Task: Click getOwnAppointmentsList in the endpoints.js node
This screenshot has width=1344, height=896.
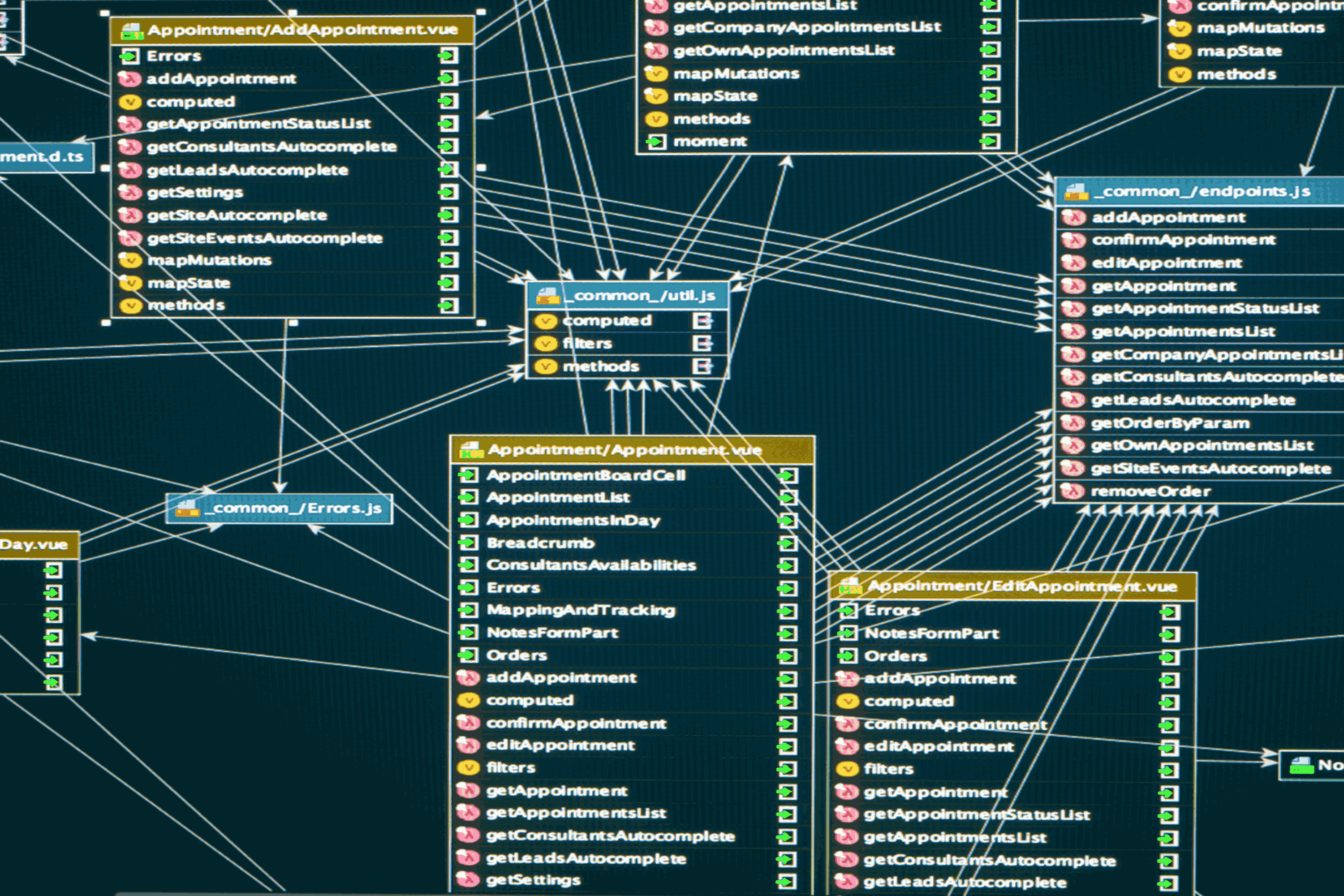Action: click(x=1202, y=445)
